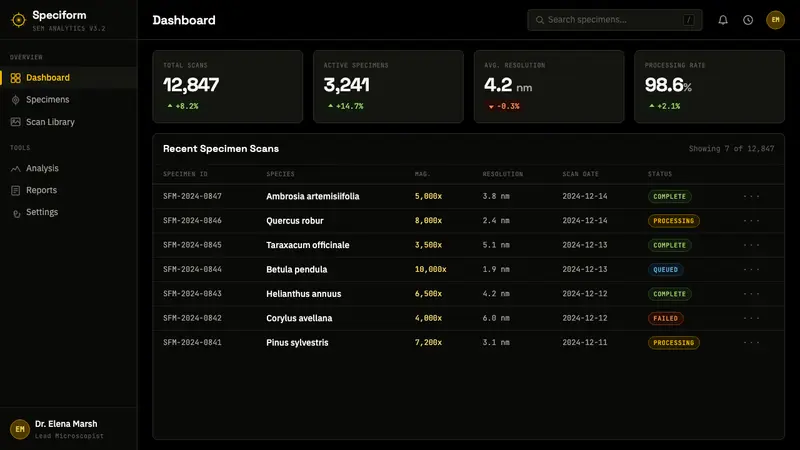Viewport: 800px width, 450px height.
Task: Open more options for SFM-2024-0845 row
Action: (751, 245)
